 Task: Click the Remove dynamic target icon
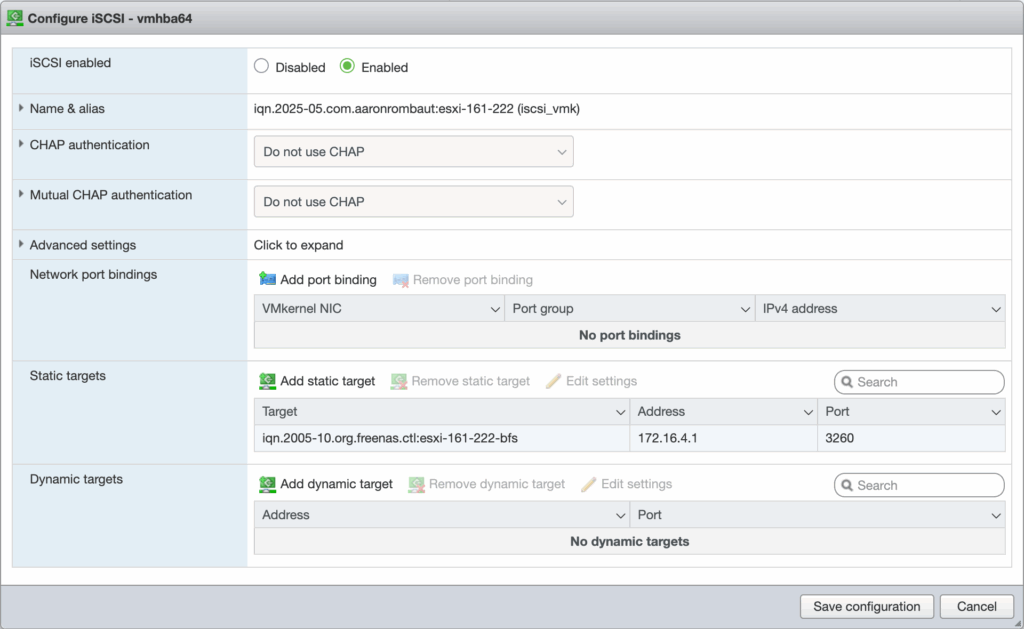[416, 484]
